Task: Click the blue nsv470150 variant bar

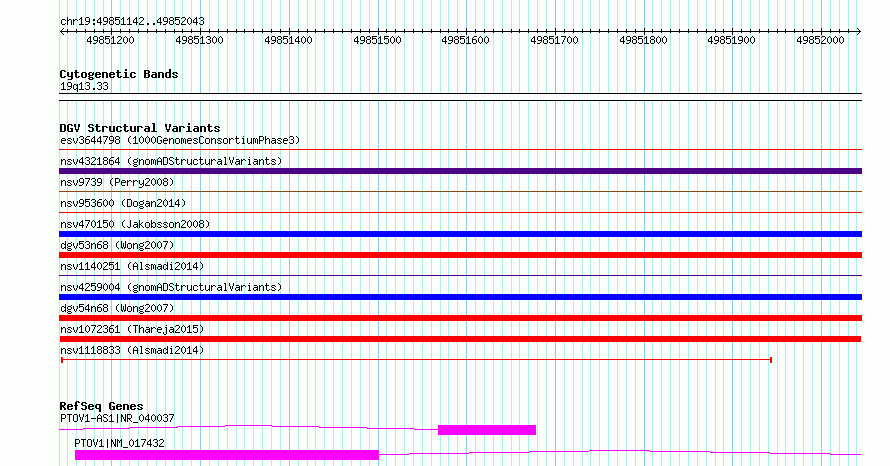Action: tap(460, 234)
